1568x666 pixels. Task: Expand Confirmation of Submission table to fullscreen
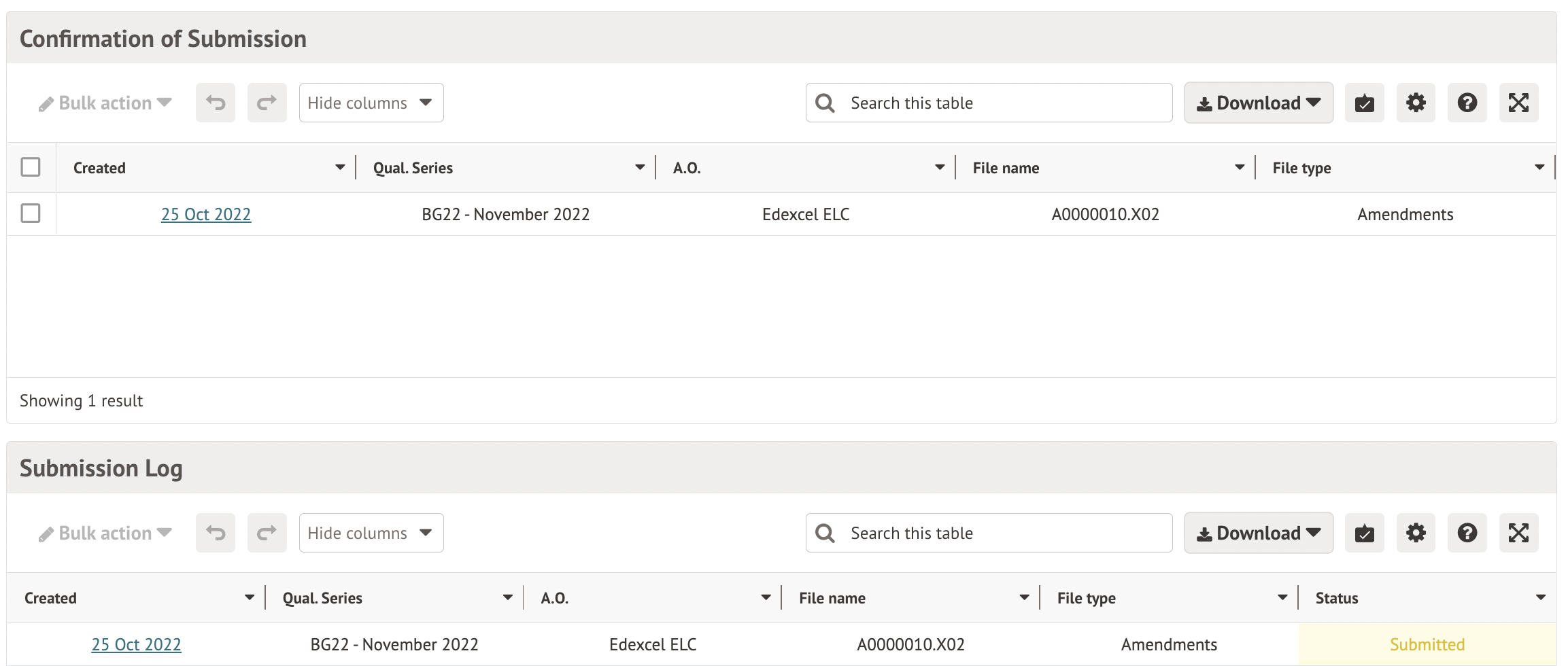tap(1518, 103)
